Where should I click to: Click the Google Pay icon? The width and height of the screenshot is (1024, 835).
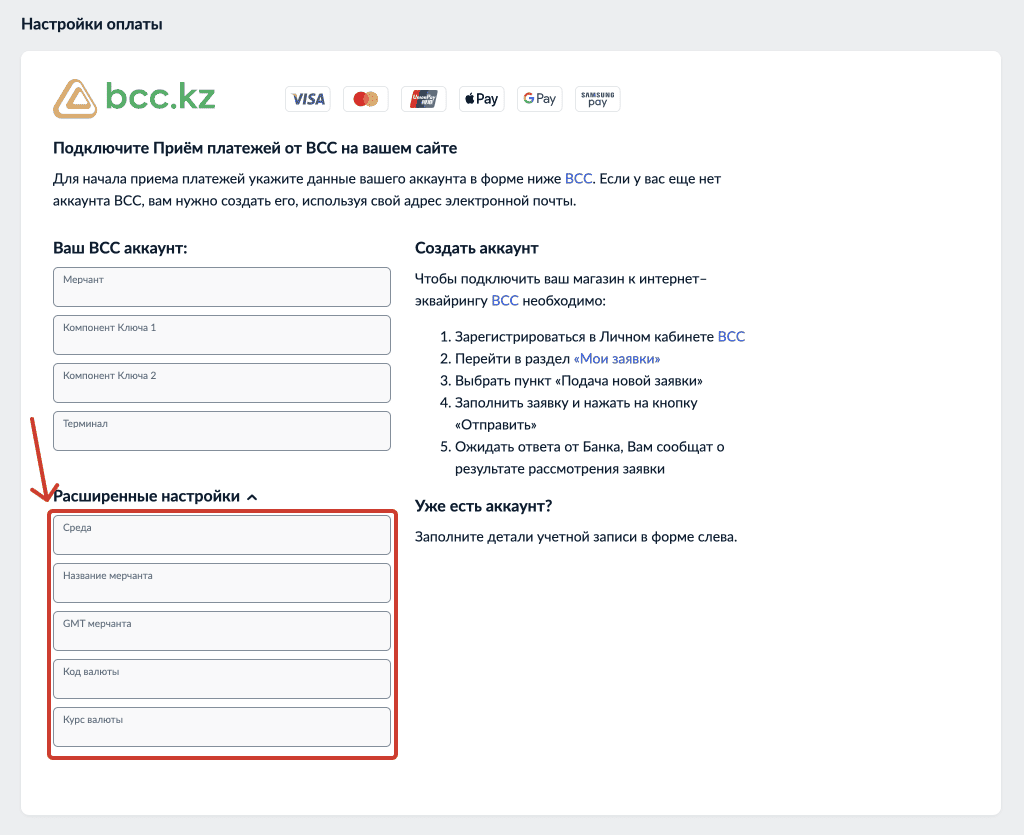tap(539, 99)
